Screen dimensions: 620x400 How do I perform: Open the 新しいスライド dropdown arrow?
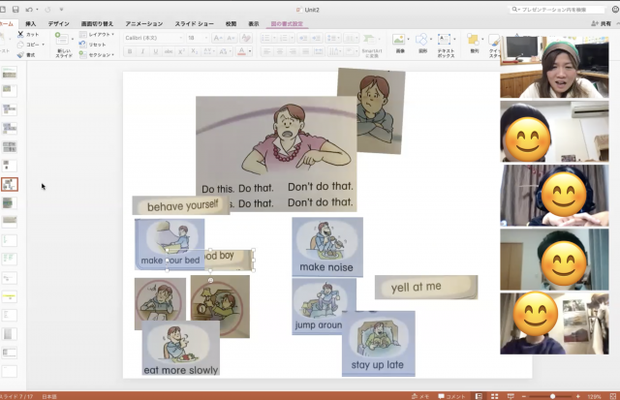(x=72, y=39)
